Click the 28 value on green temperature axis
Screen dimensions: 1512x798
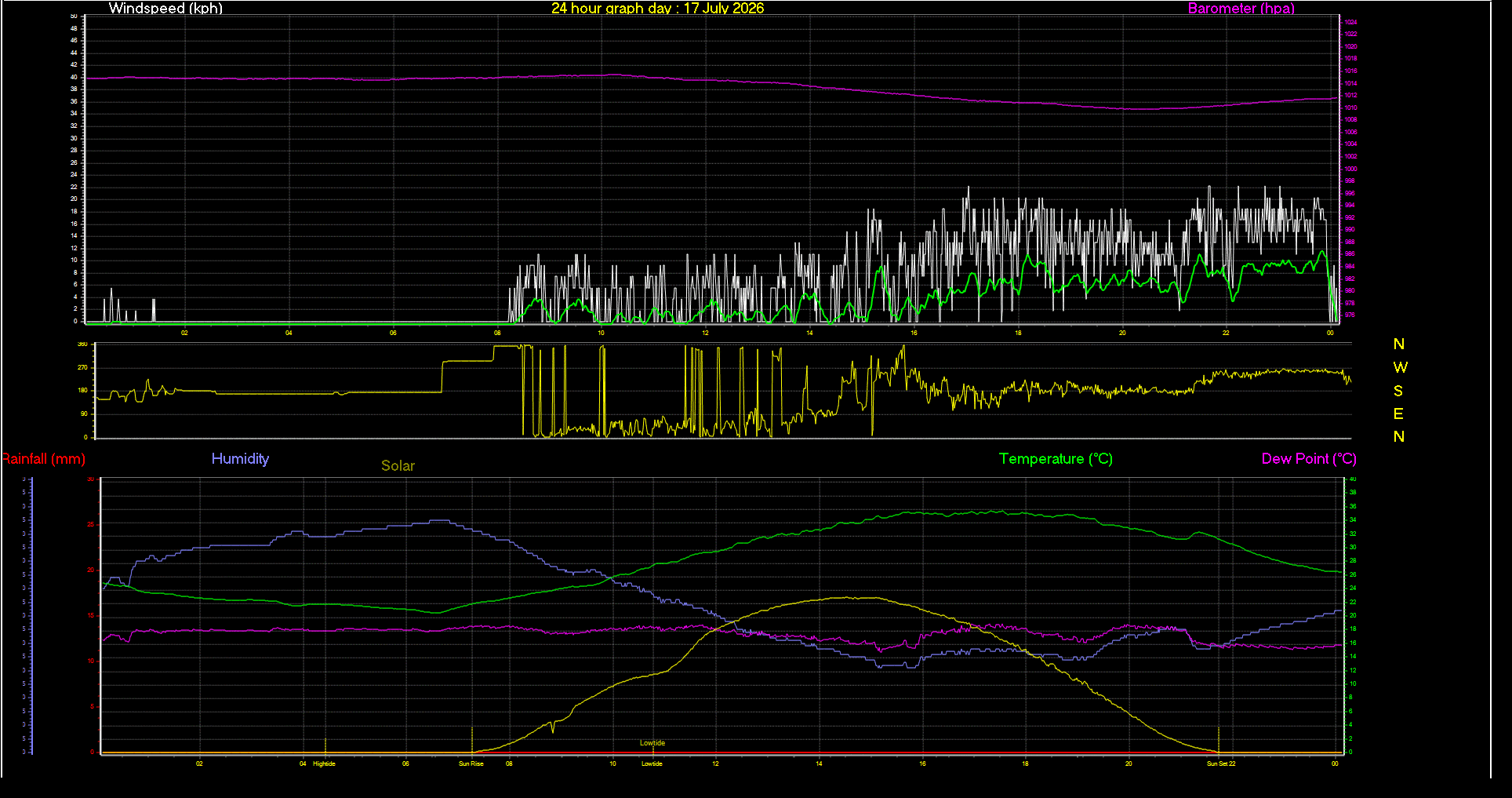coord(1352,561)
